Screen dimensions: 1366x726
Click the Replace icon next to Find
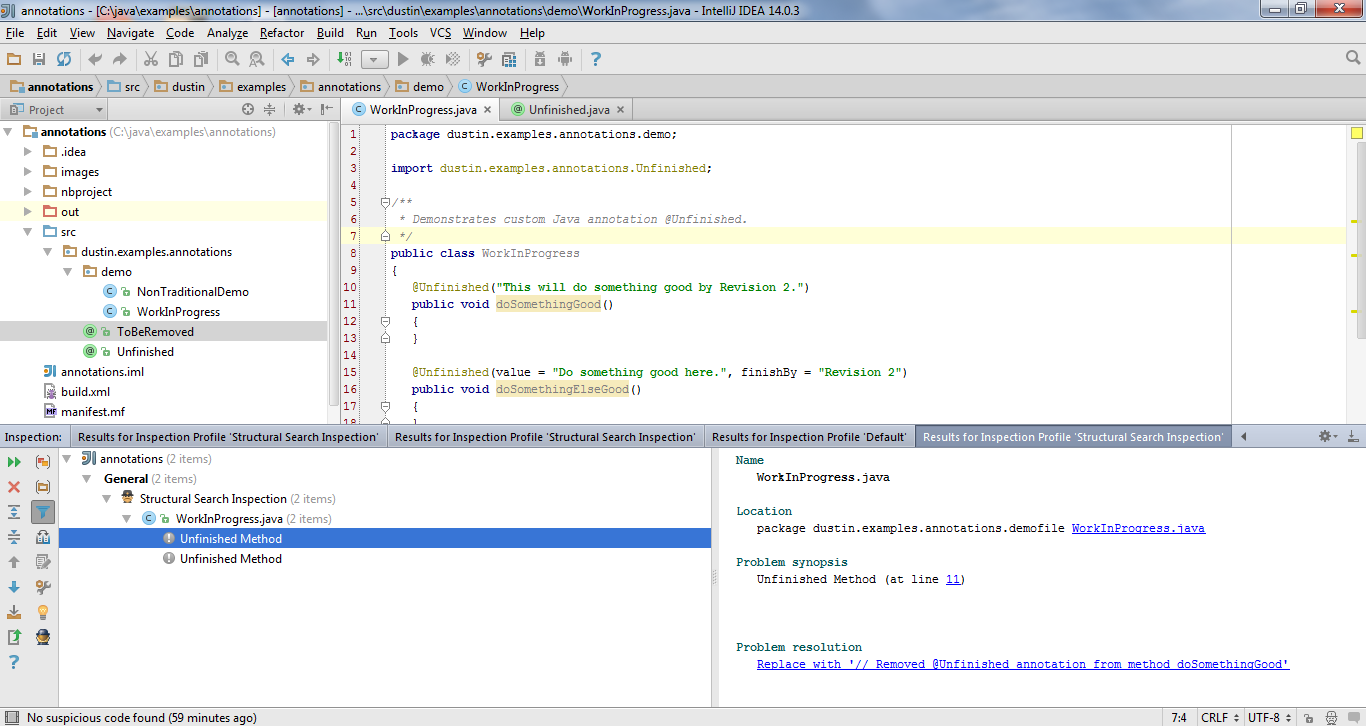tap(257, 60)
